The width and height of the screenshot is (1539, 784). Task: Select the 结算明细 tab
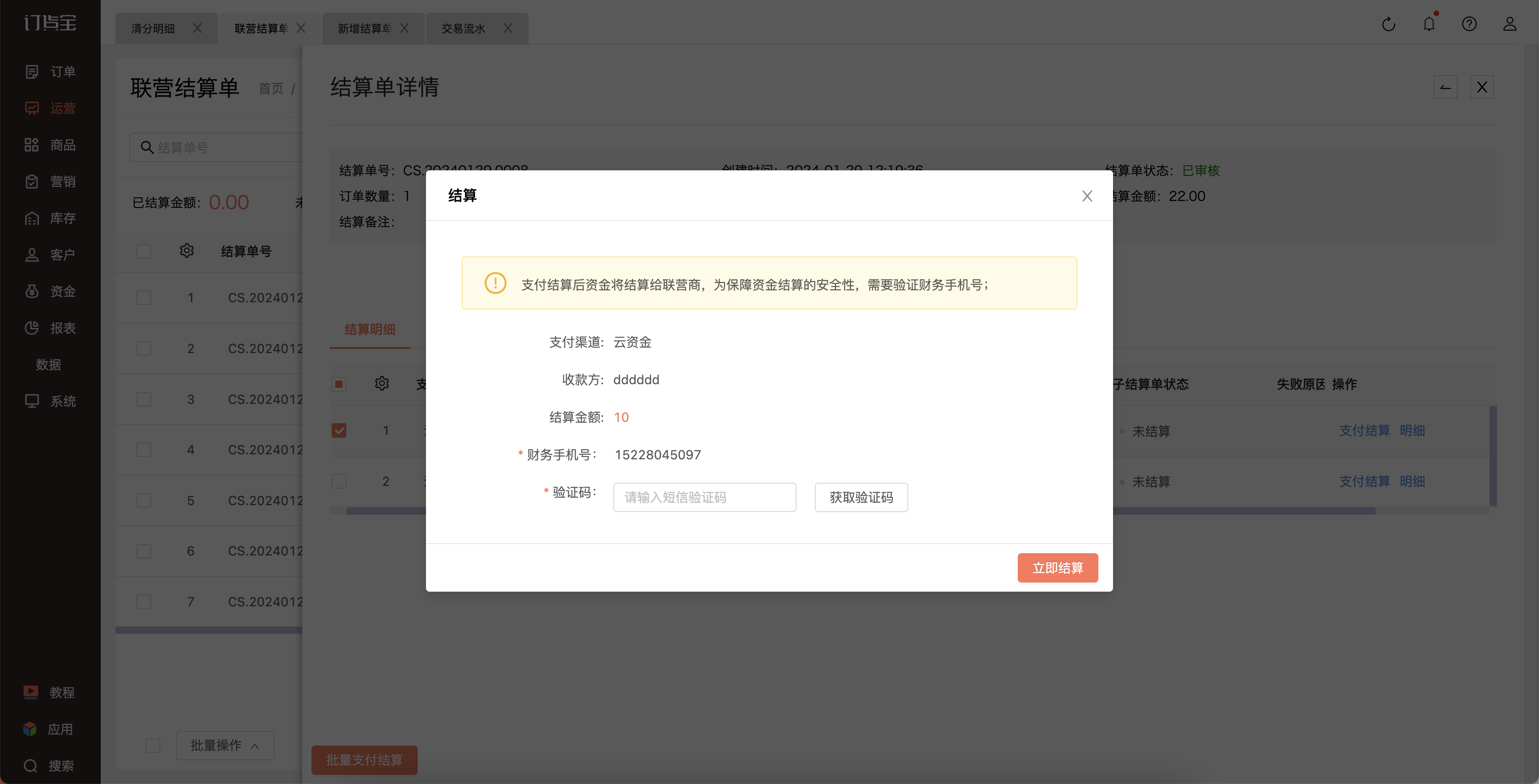370,330
